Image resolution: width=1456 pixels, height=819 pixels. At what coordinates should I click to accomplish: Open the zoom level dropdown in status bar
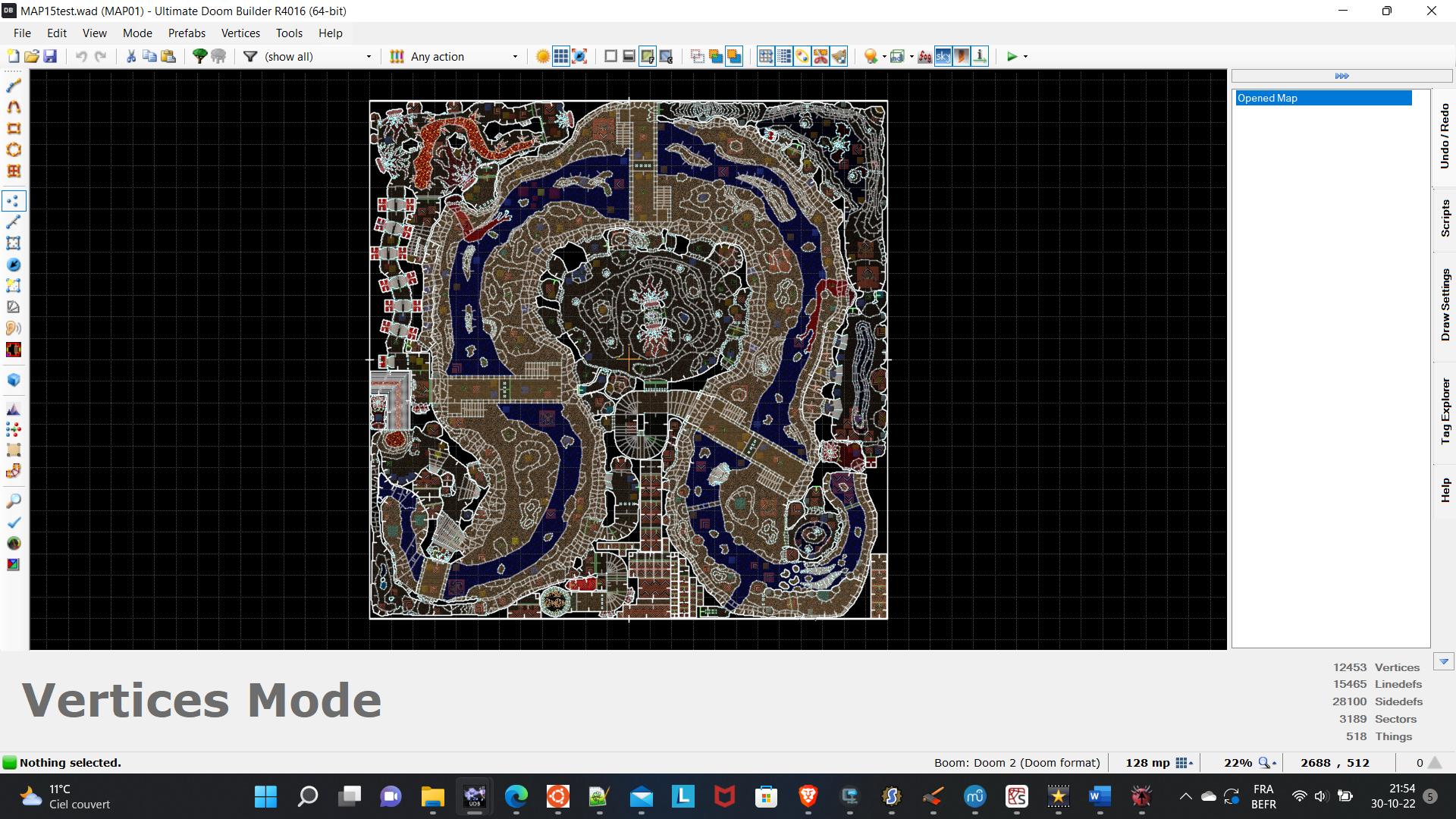coord(1267,763)
